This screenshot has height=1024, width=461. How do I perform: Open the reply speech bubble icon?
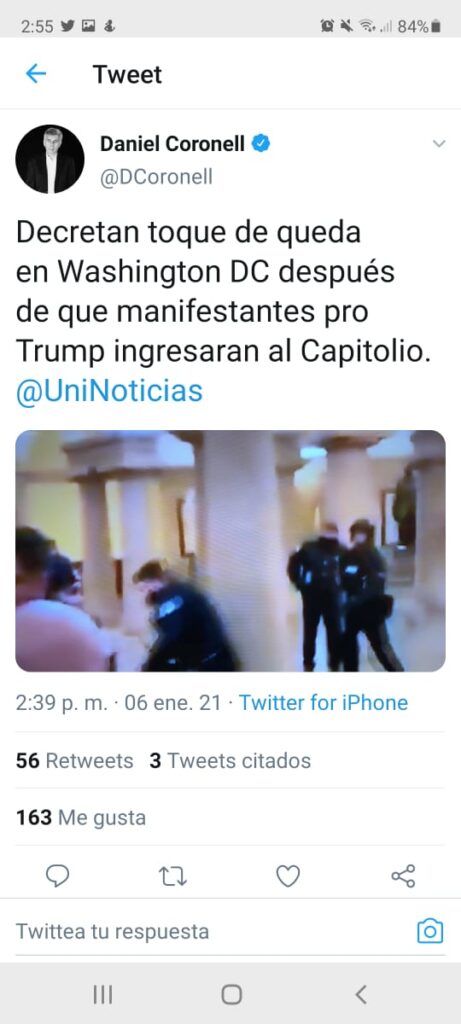[57, 875]
